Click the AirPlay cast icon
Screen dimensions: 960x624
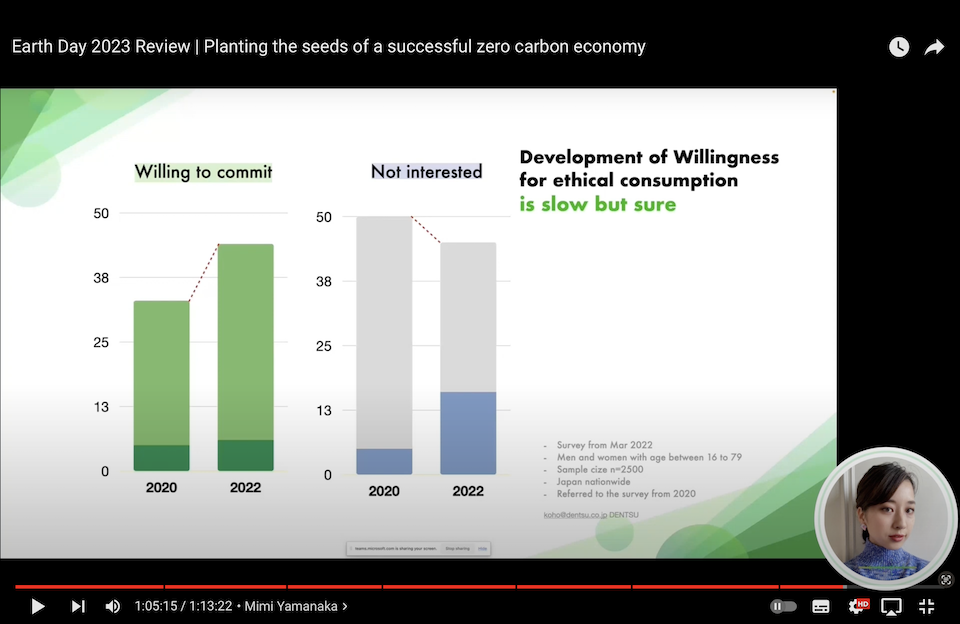pyautogui.click(x=891, y=606)
